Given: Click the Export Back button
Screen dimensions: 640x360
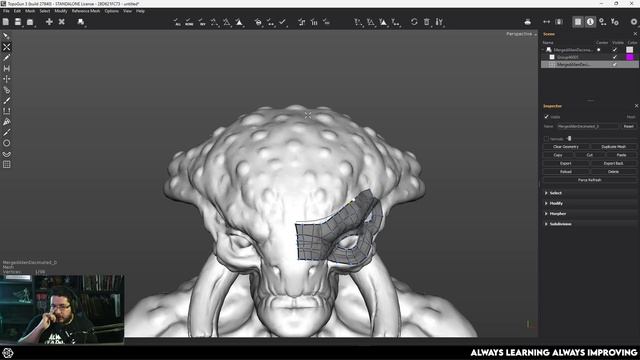Looking at the screenshot, I should [x=613, y=163].
